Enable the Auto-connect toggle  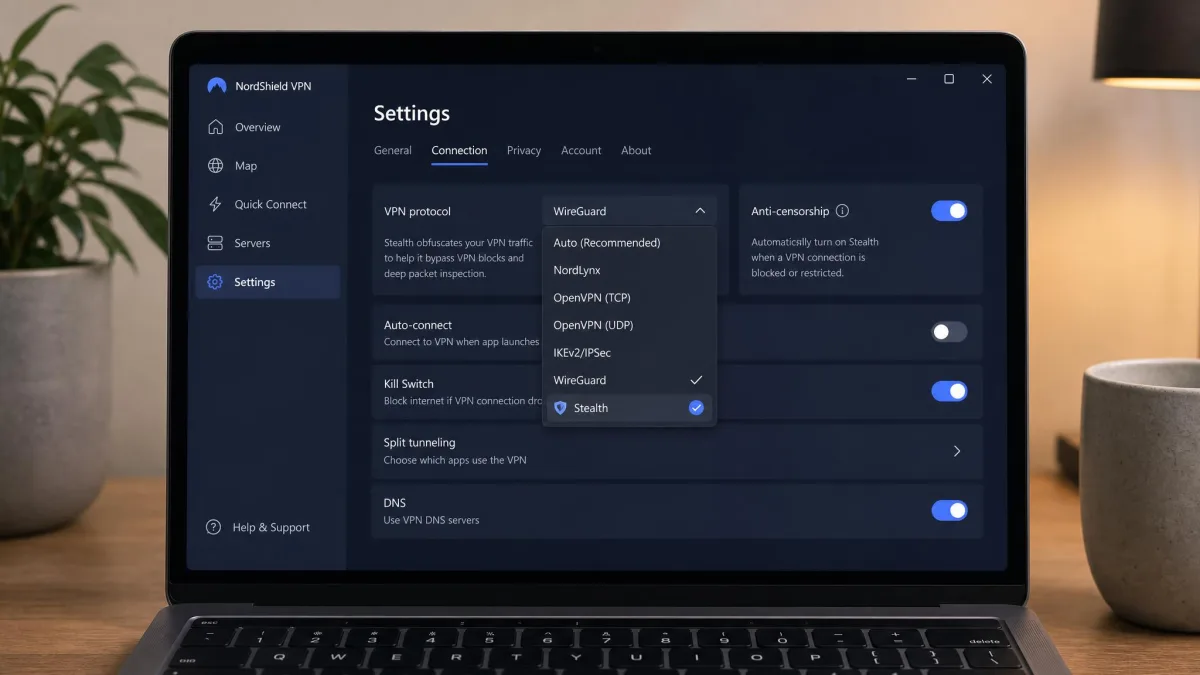tap(949, 332)
